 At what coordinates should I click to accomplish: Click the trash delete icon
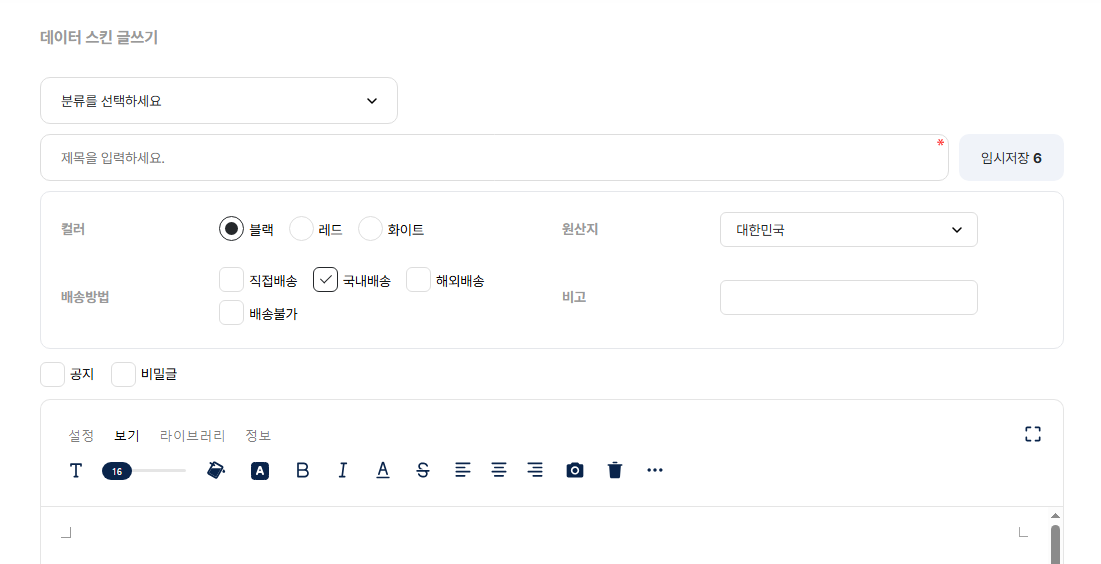(x=615, y=470)
